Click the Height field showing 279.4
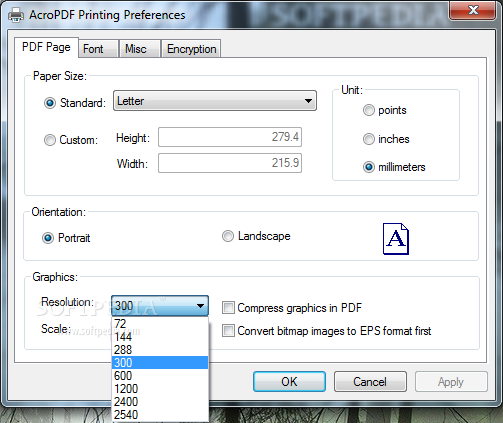The height and width of the screenshot is (423, 503). tap(230, 137)
